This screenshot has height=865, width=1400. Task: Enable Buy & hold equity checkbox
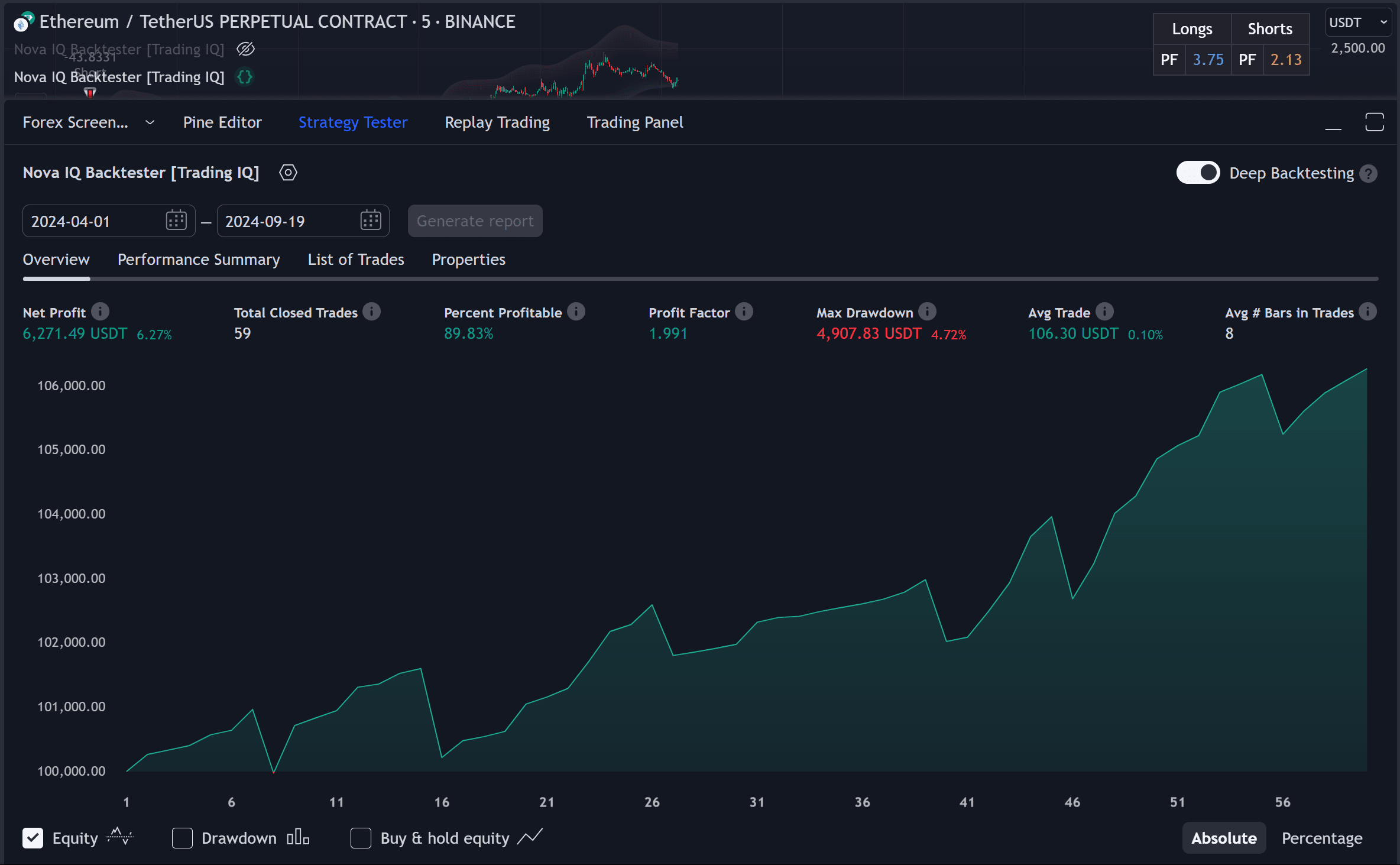(361, 838)
